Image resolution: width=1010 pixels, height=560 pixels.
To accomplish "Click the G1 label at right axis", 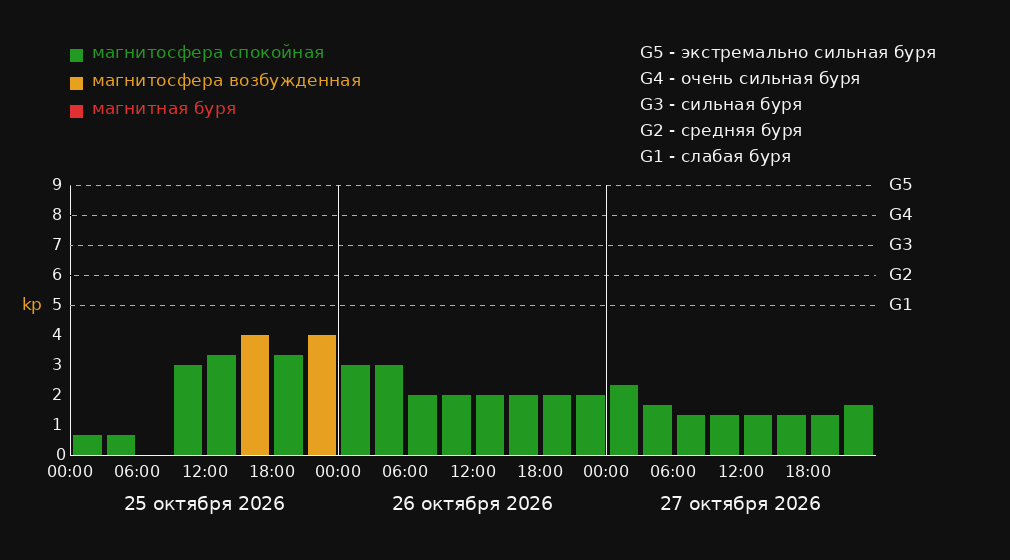I will click(900, 305).
